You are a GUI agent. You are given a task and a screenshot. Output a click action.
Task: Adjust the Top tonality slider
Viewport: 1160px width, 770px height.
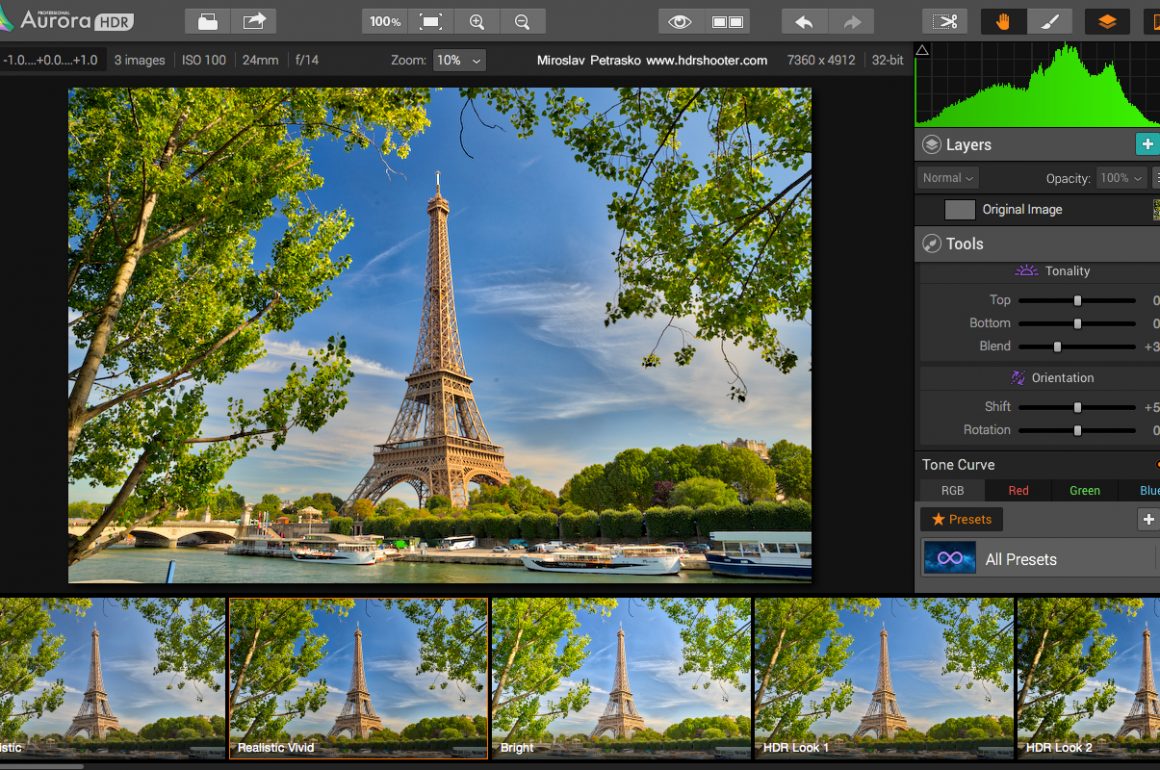[x=1077, y=300]
